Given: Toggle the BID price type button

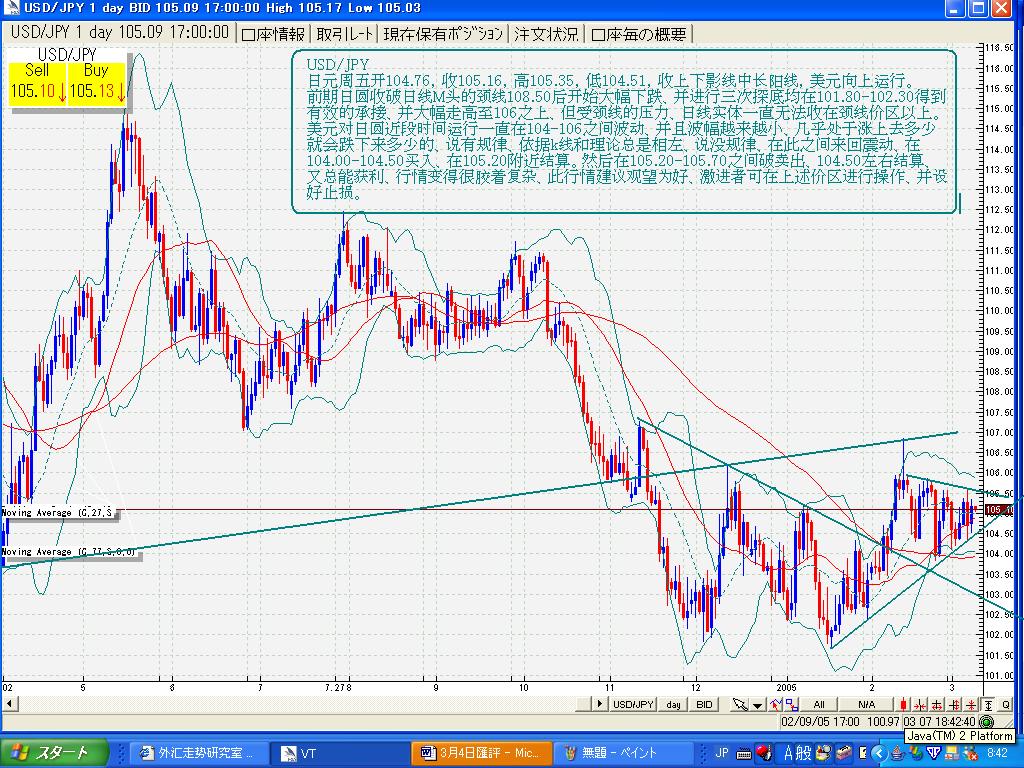Looking at the screenshot, I should [704, 704].
